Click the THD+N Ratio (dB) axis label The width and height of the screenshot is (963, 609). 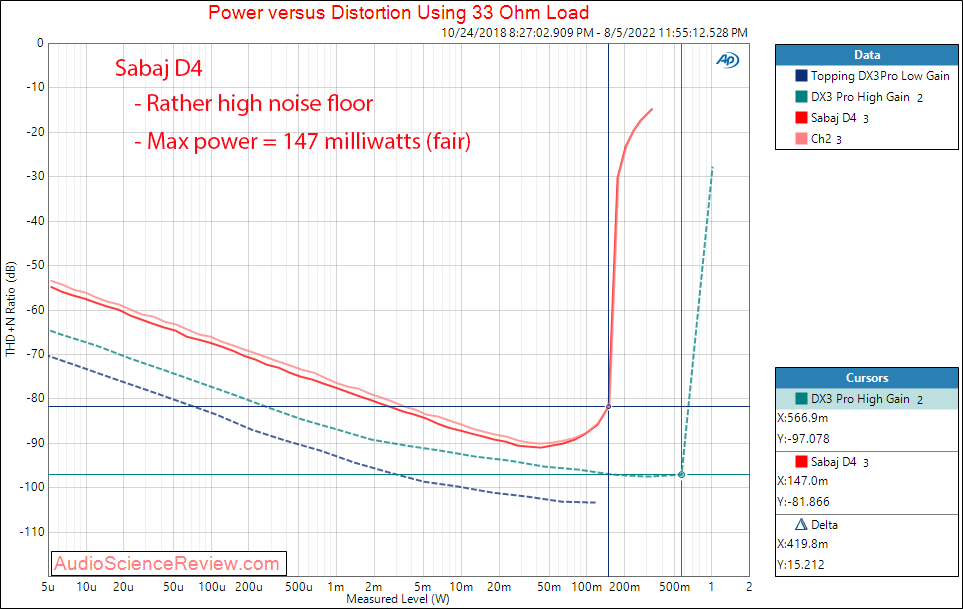pyautogui.click(x=10, y=309)
